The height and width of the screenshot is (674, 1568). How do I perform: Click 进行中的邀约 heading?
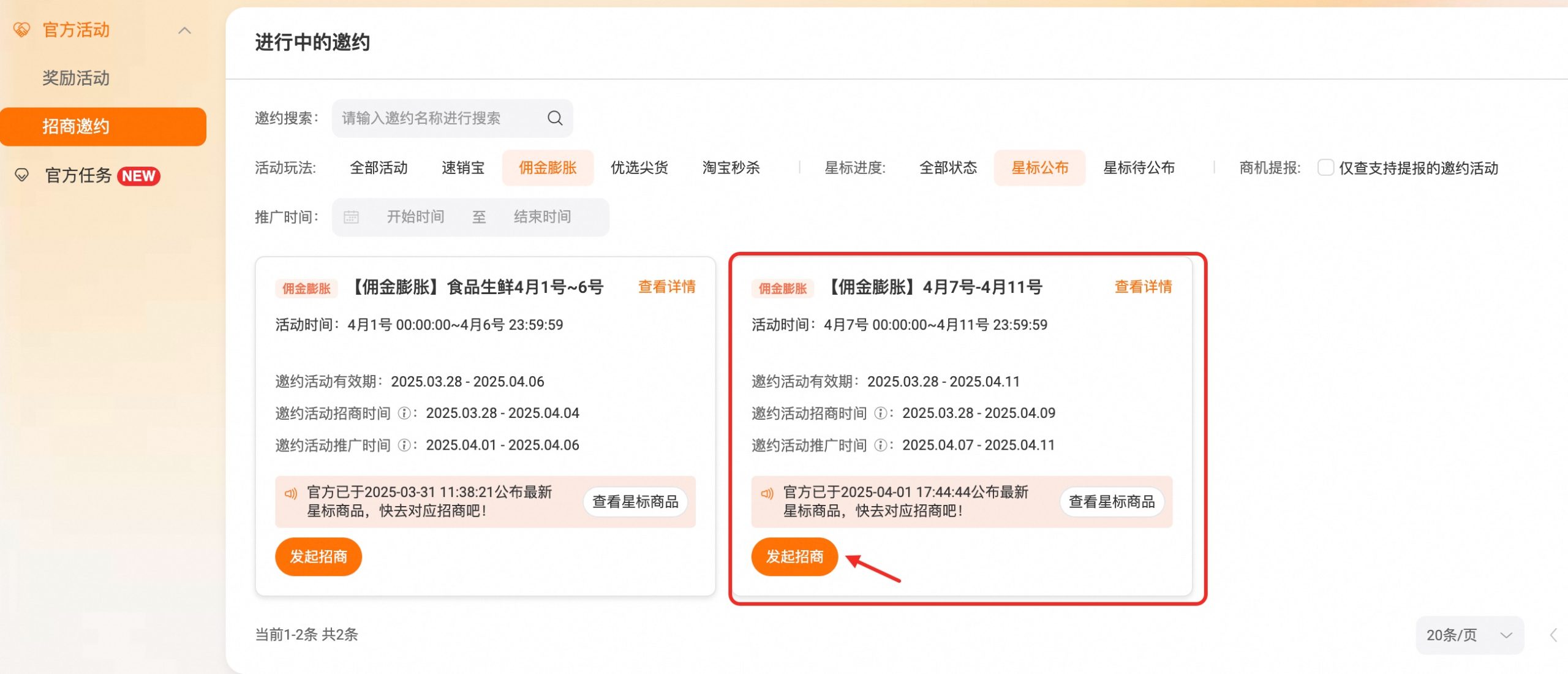click(x=312, y=42)
